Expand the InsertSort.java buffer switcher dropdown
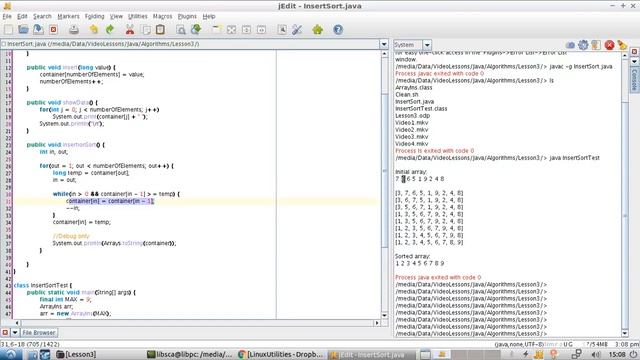The width and height of the screenshot is (640, 360). 384,44
